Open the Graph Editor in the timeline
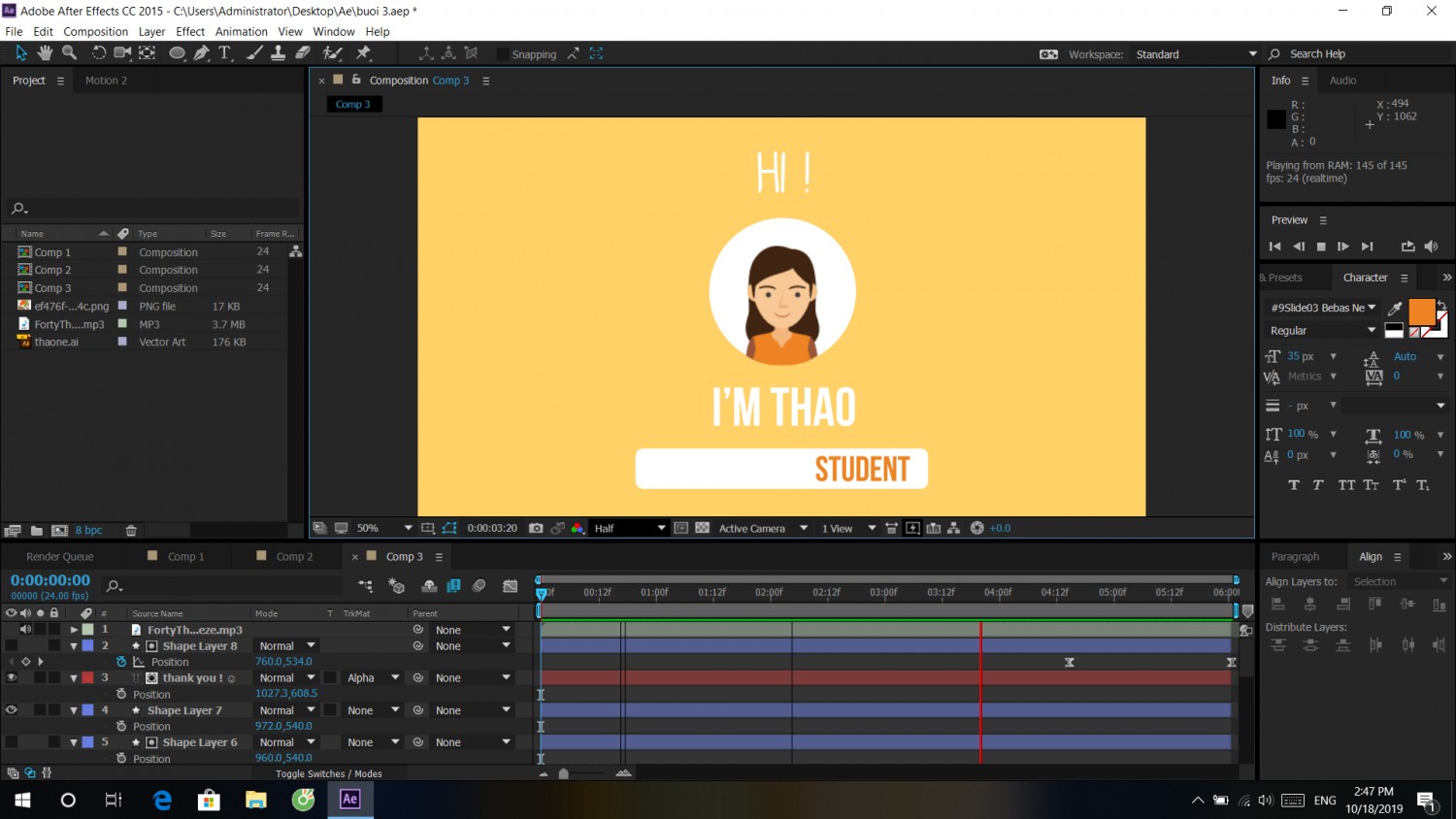This screenshot has width=1456, height=819. [x=511, y=585]
